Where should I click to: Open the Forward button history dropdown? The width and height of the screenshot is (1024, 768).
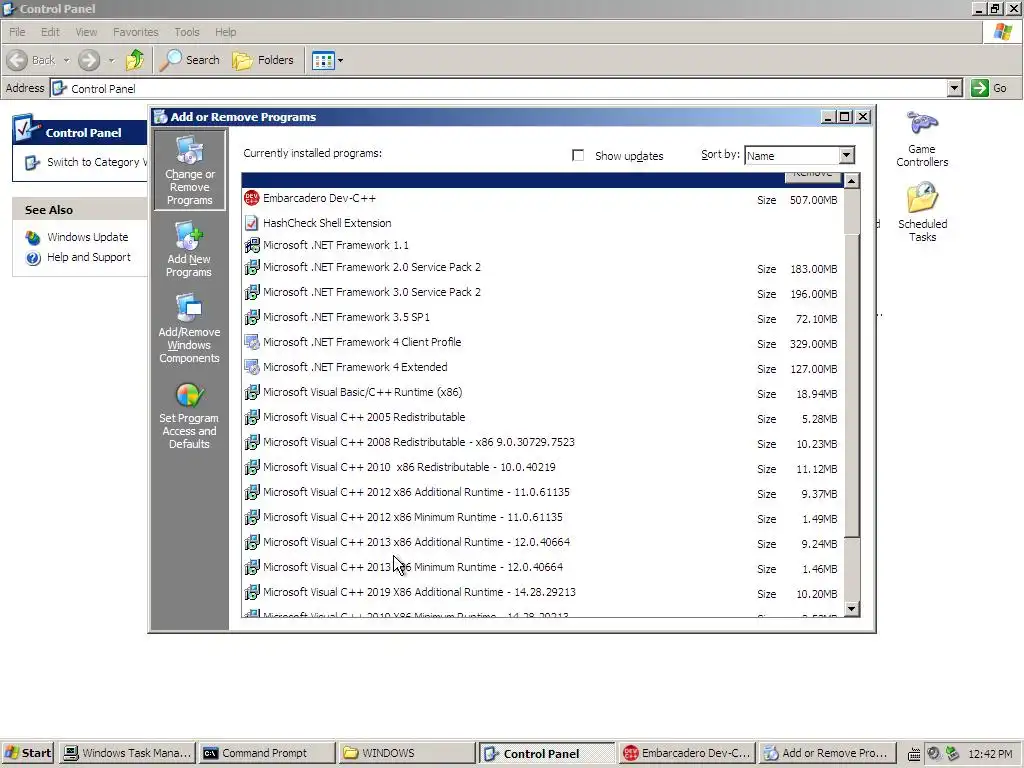pyautogui.click(x=111, y=61)
